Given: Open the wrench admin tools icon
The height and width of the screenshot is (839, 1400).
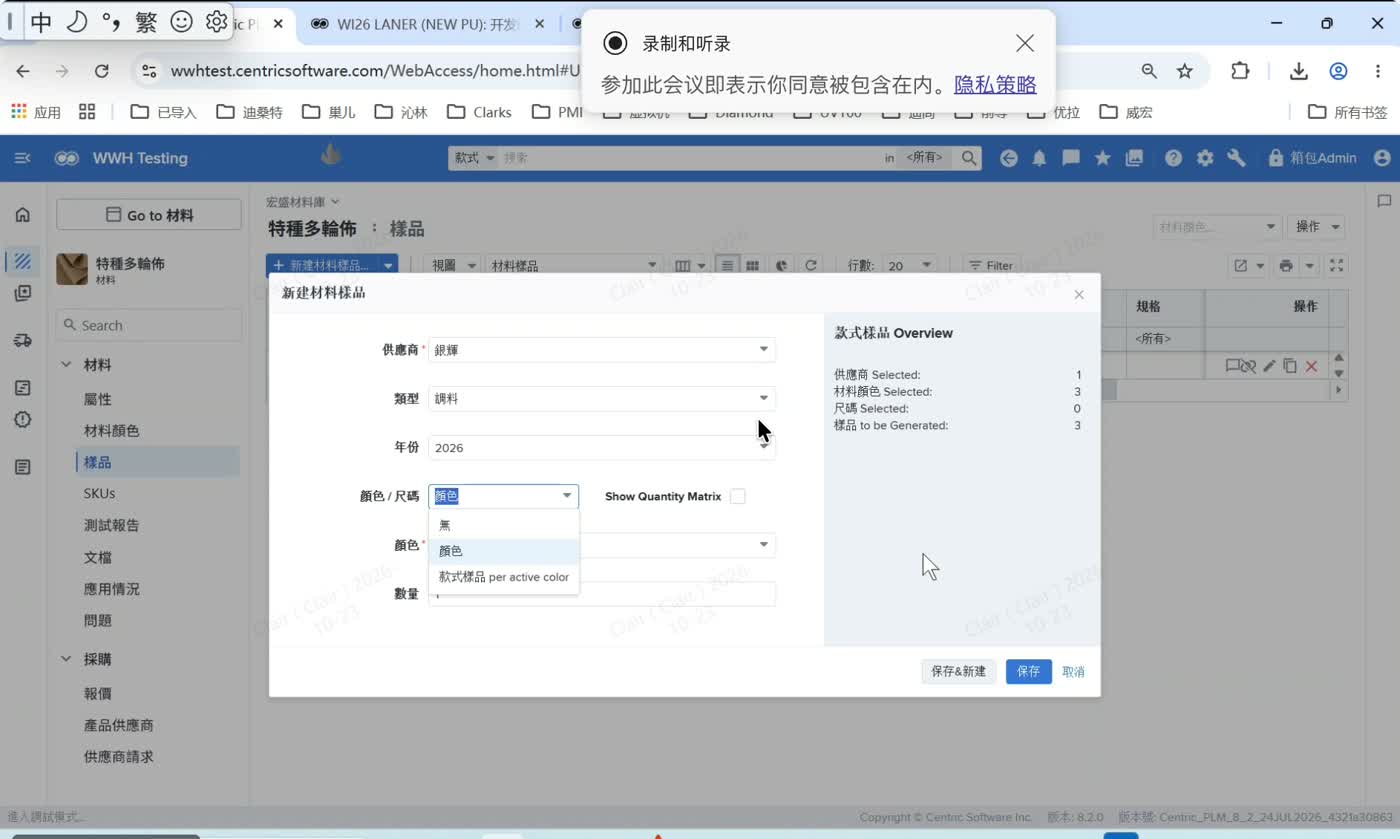Looking at the screenshot, I should coord(1237,158).
